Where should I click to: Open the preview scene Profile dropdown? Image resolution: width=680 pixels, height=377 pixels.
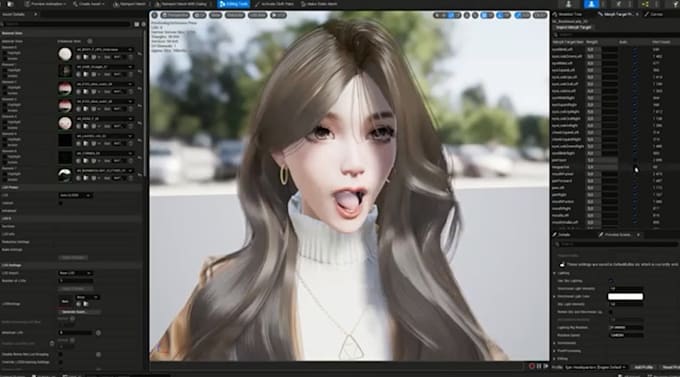click(595, 367)
